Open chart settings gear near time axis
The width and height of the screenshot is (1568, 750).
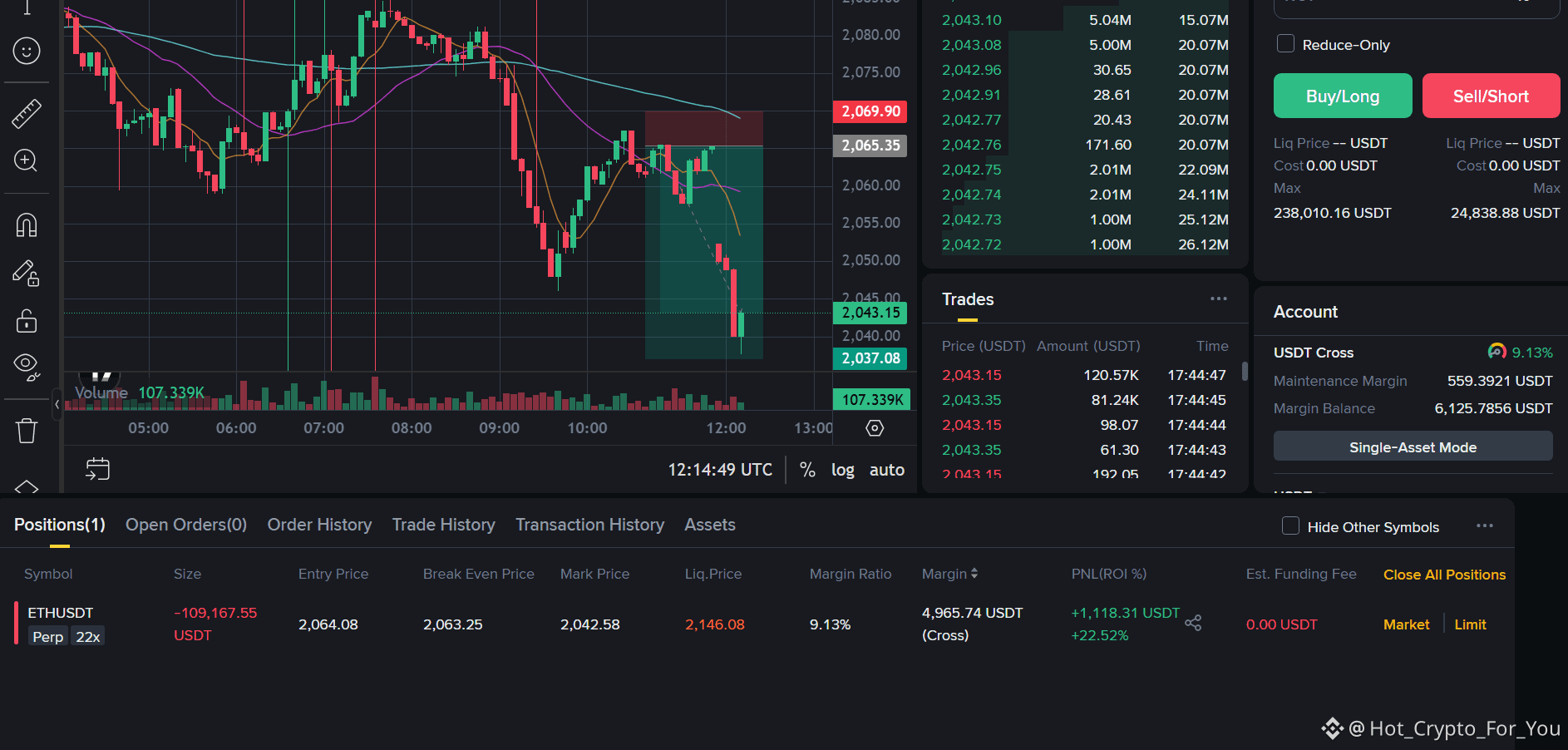pyautogui.click(x=875, y=428)
